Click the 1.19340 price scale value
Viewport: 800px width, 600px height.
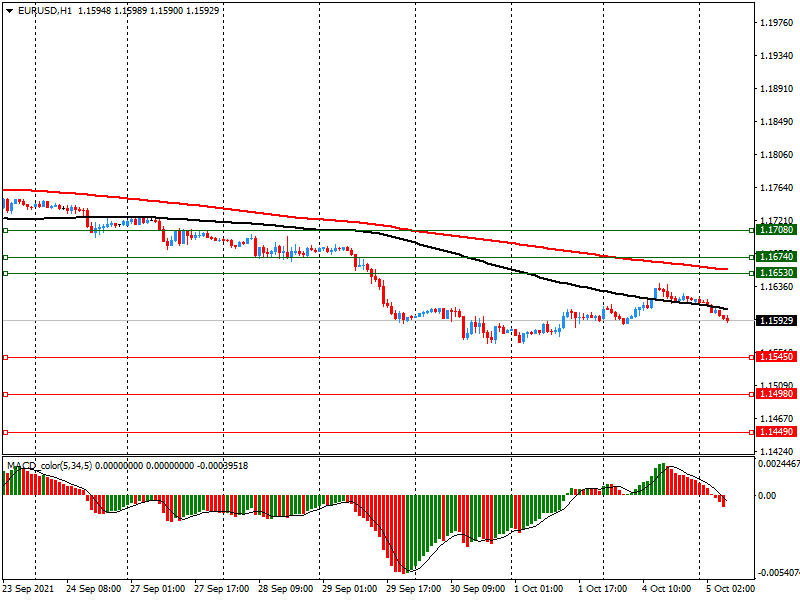pos(777,56)
